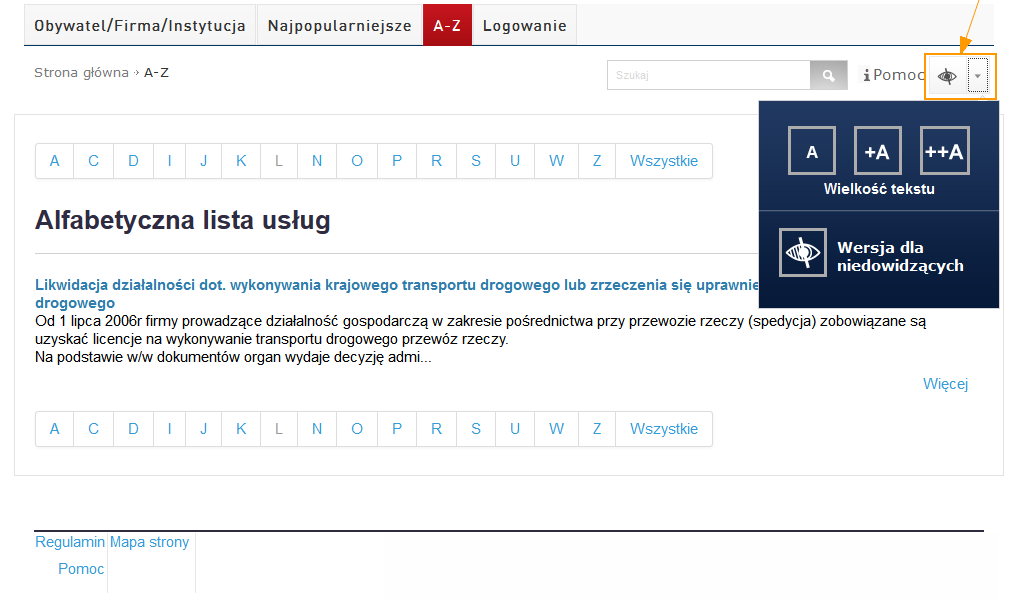This screenshot has height=604, width=1017.
Task: Collapse accessibility dropdown arrow next to eye
Action: coord(978,76)
